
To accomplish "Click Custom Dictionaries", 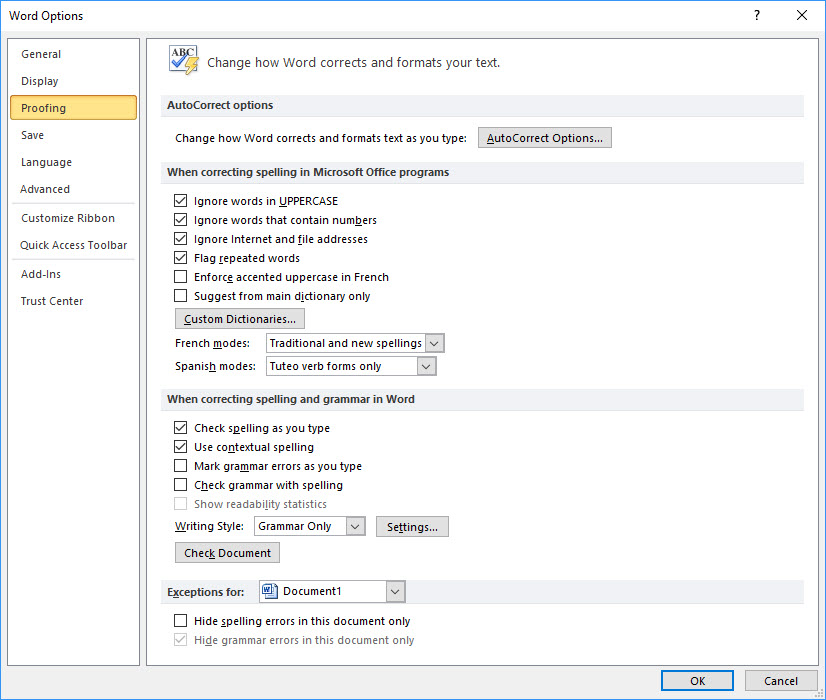I will pos(239,318).
